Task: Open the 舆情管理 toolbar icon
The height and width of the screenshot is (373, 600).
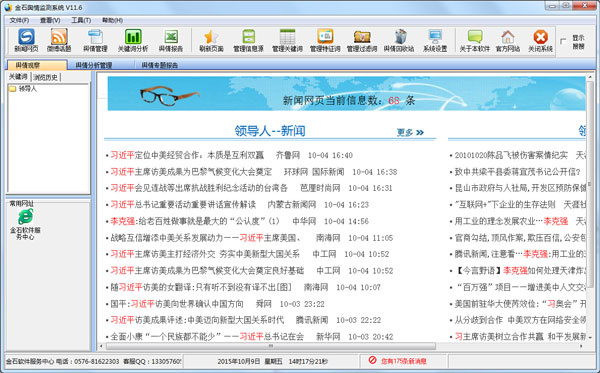Action: (95, 40)
